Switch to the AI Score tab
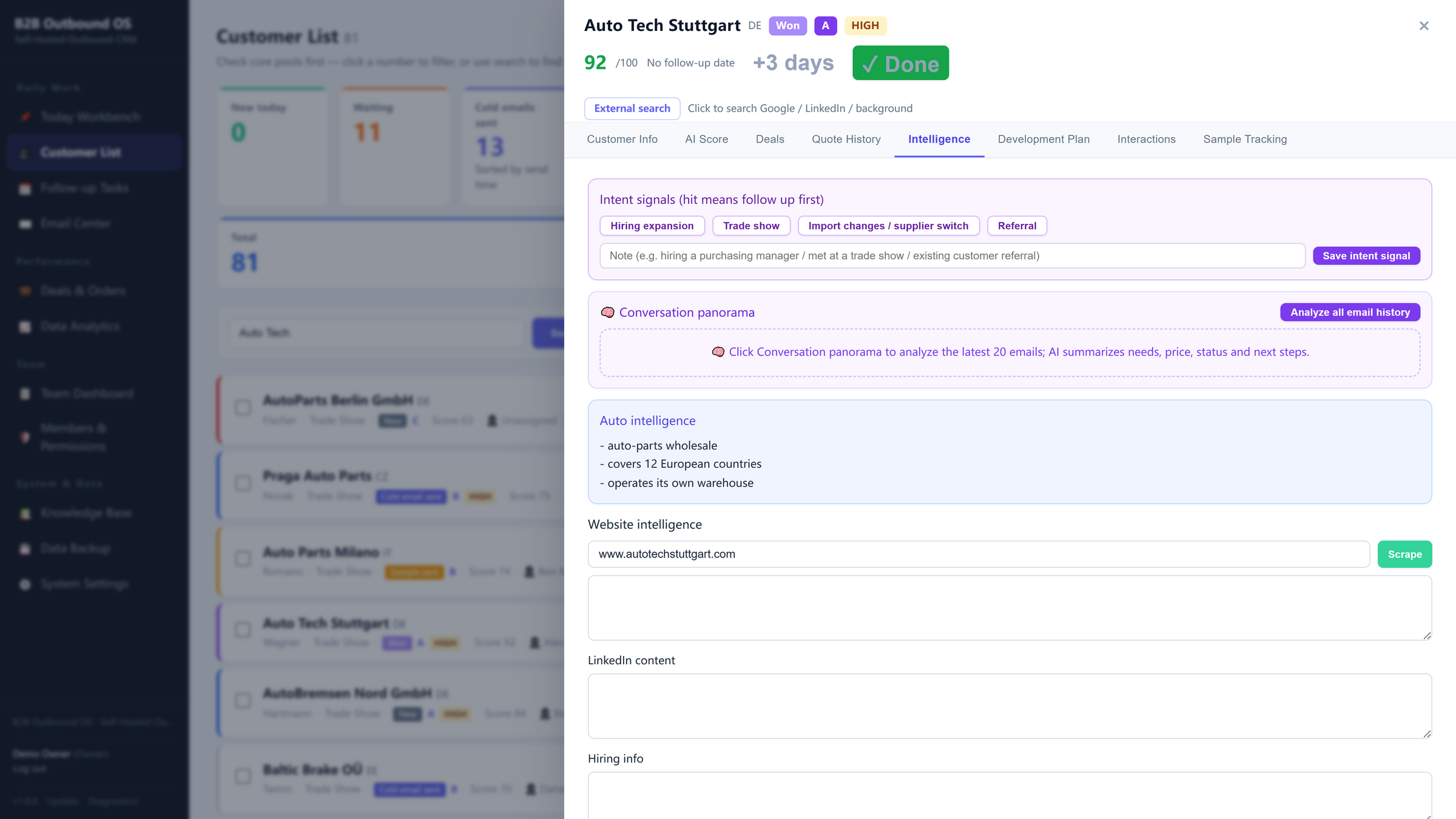 [x=706, y=139]
